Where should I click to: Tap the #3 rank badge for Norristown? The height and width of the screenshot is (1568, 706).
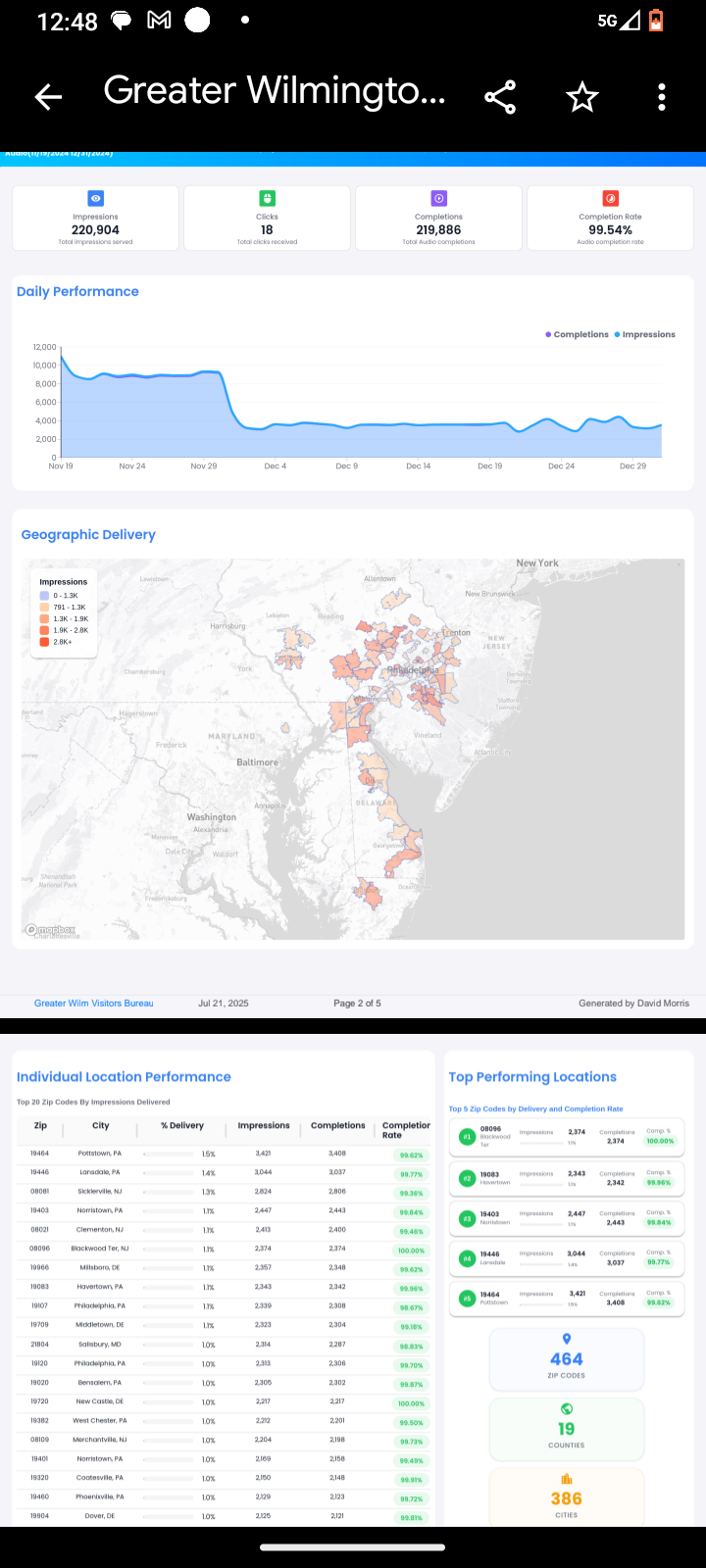(x=468, y=1218)
